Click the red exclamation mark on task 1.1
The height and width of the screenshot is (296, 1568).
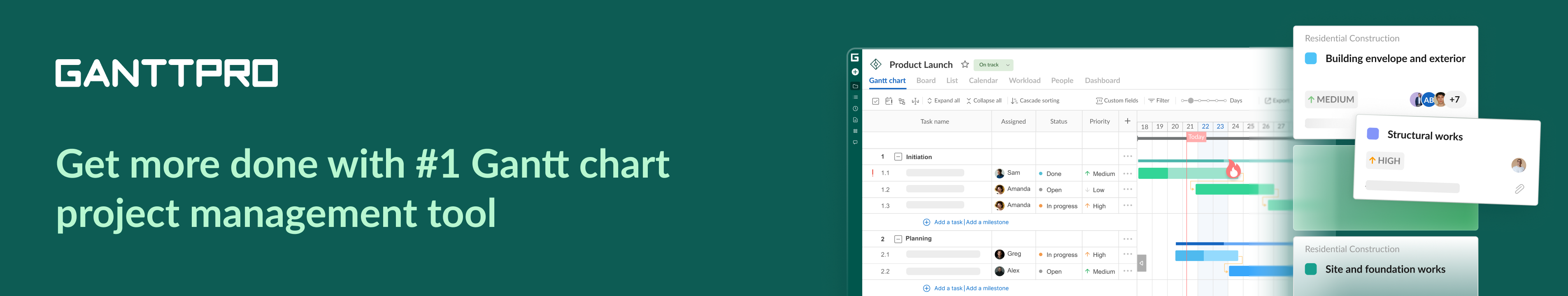(873, 173)
